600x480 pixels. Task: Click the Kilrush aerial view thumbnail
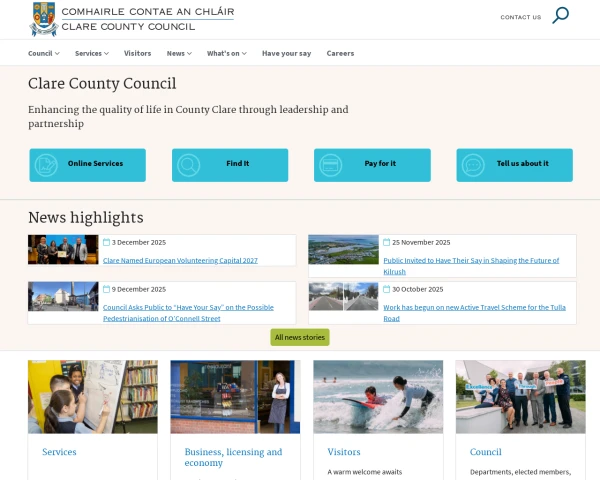344,250
